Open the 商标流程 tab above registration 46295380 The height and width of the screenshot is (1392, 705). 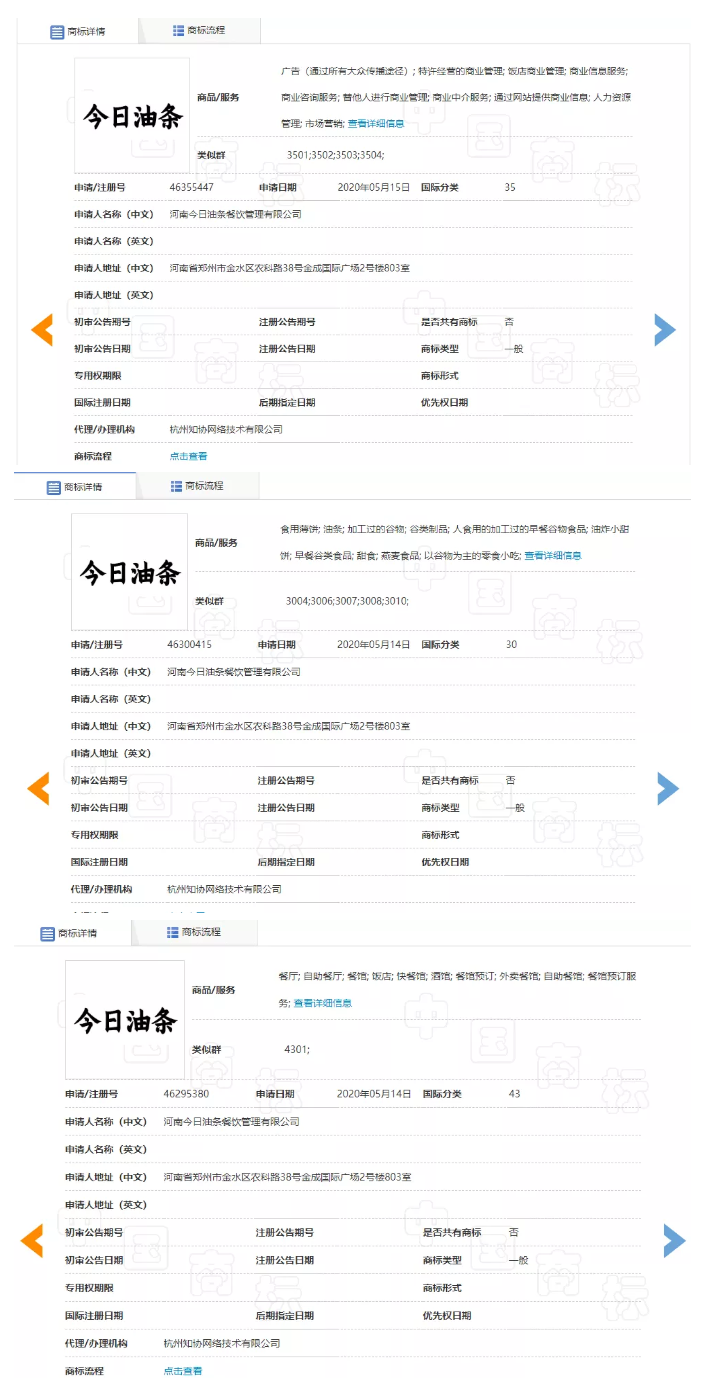click(x=194, y=932)
